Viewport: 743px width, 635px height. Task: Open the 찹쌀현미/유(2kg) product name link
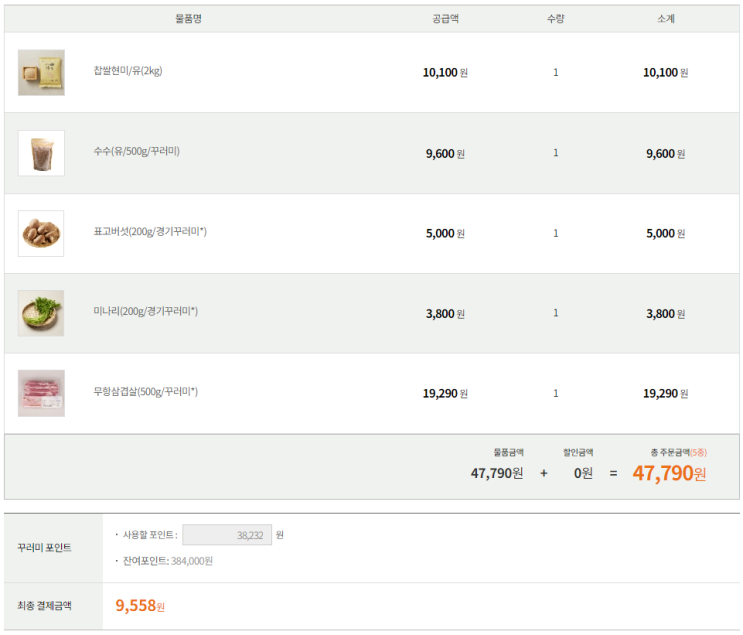[x=127, y=71]
